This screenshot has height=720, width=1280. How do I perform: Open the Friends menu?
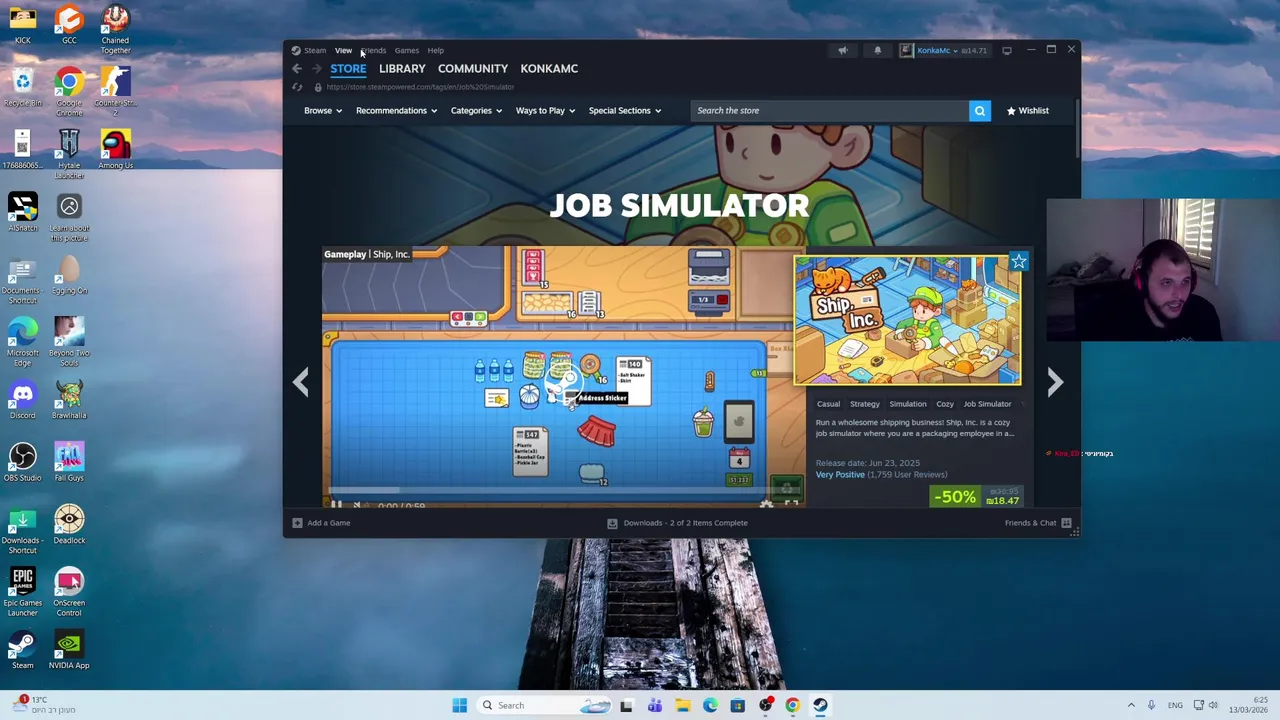point(374,50)
